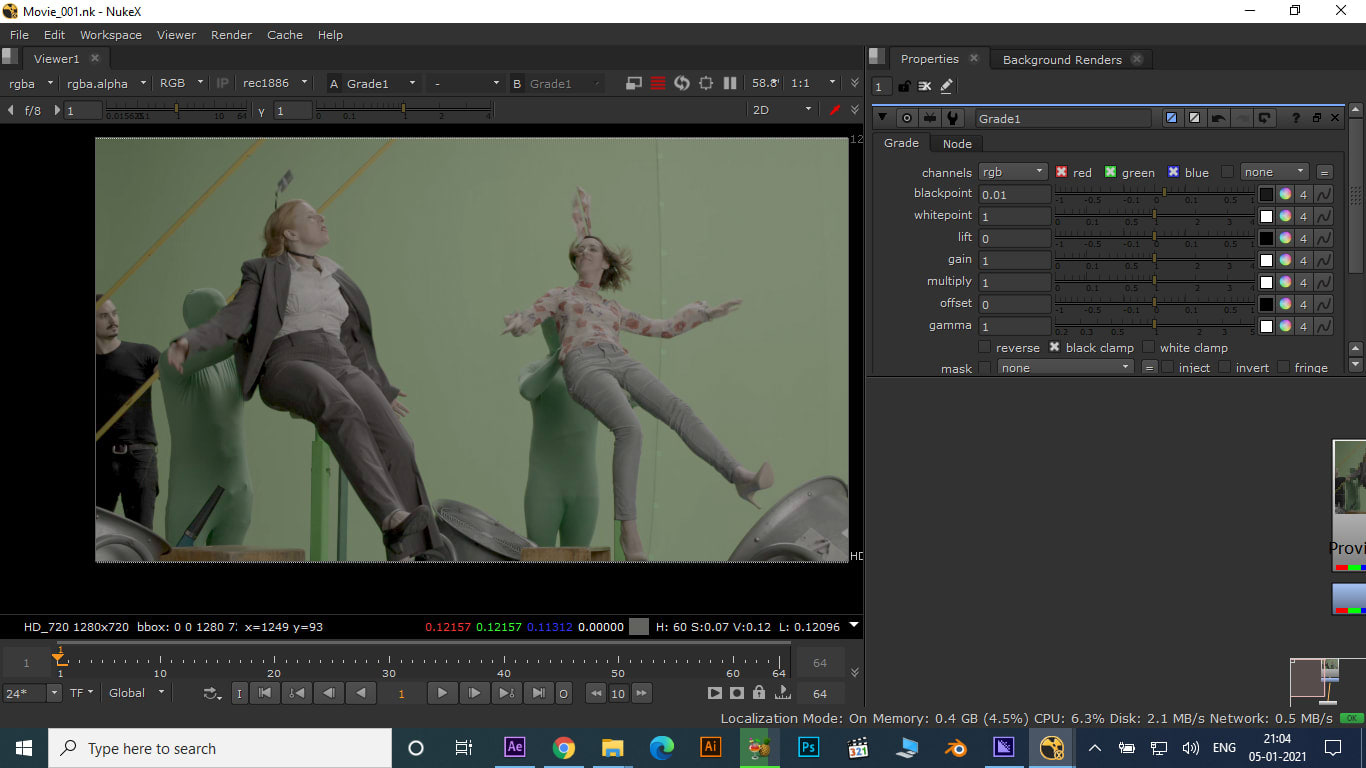Disable the black clamp checkbox
Viewport: 1366px width, 768px height.
click(x=1054, y=347)
